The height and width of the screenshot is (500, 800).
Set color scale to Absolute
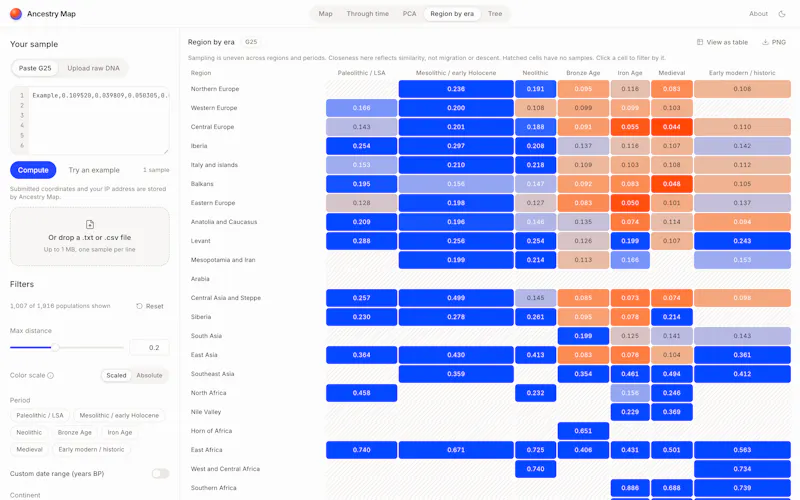149,376
